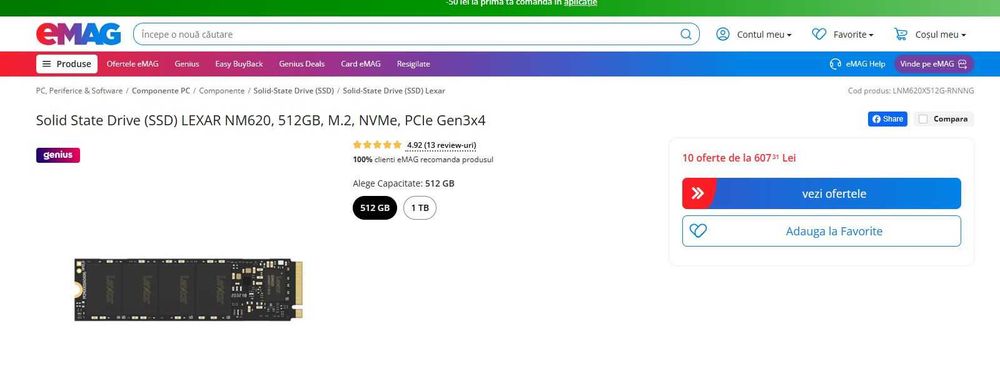Click the aplicatie link in top banner
The height and width of the screenshot is (365, 1000).
click(580, 3)
